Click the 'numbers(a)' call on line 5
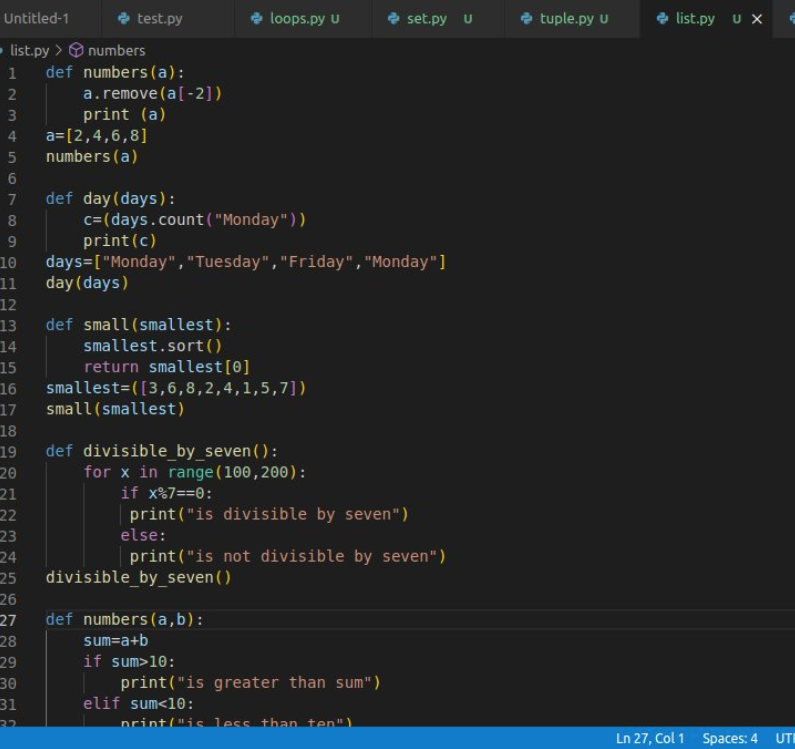This screenshot has height=749, width=795. tap(92, 156)
